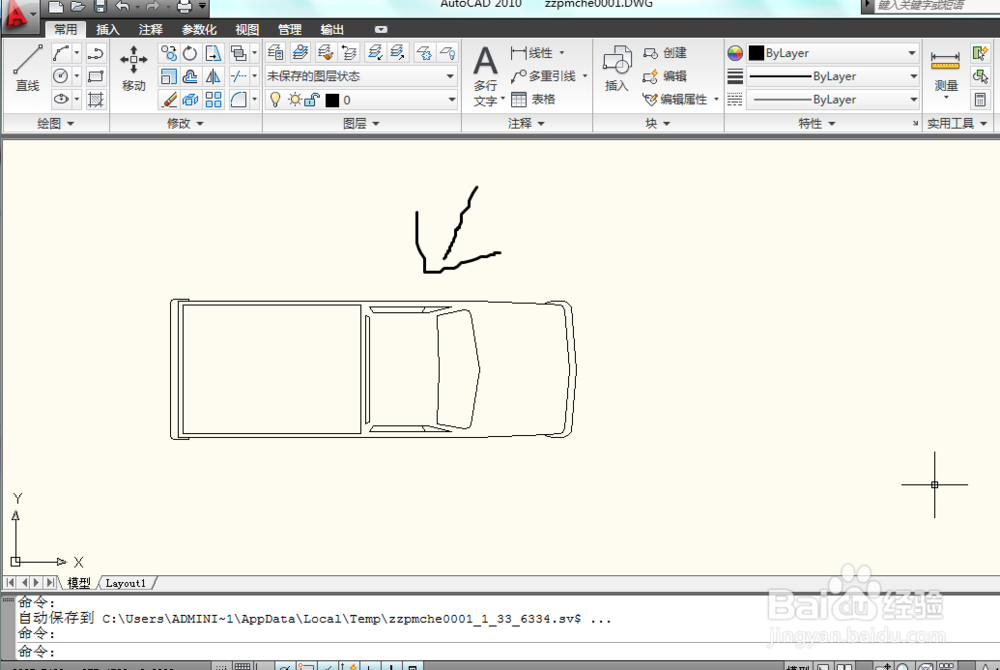
Task: Switch to the 视图 ribbon tab
Action: pos(247,29)
